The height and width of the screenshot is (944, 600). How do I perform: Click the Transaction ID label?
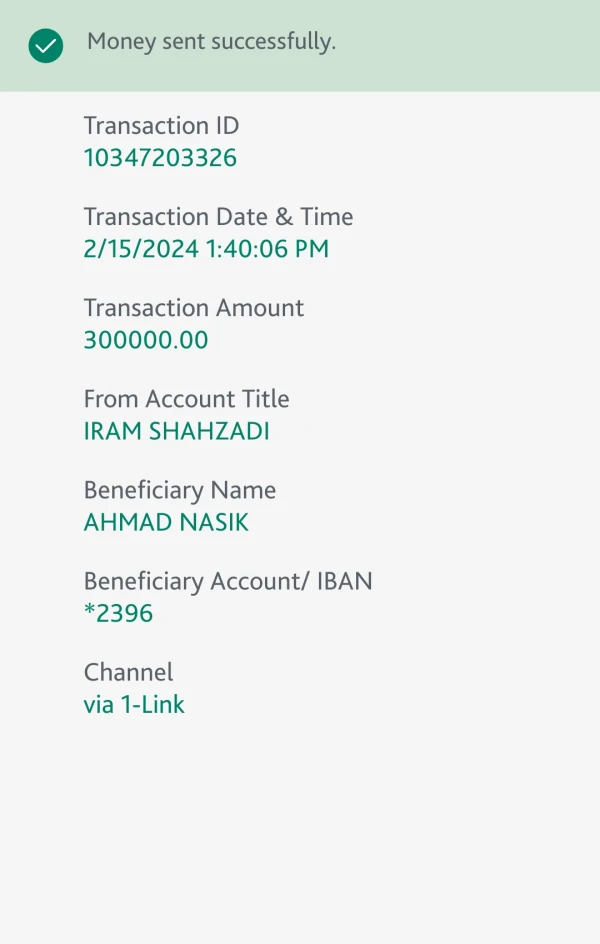point(161,126)
